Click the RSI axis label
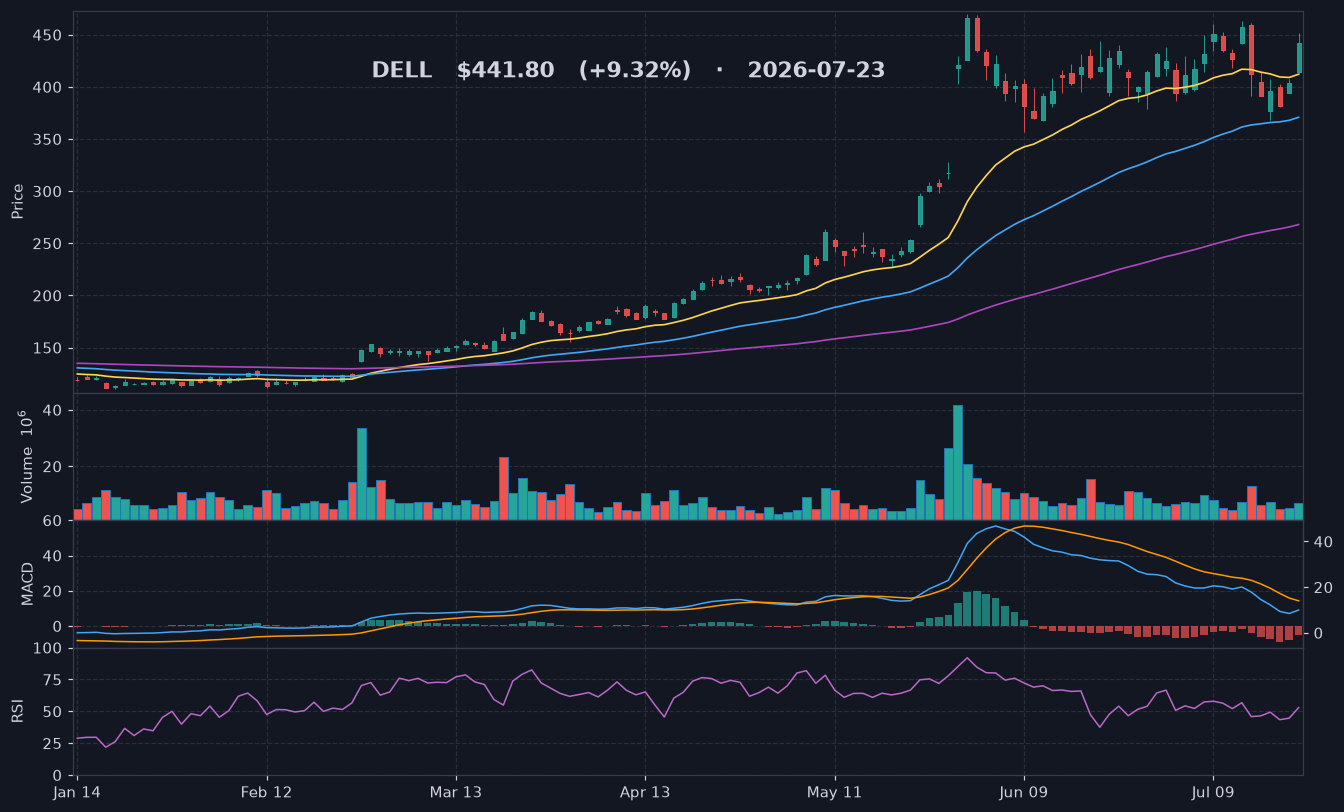 17,711
